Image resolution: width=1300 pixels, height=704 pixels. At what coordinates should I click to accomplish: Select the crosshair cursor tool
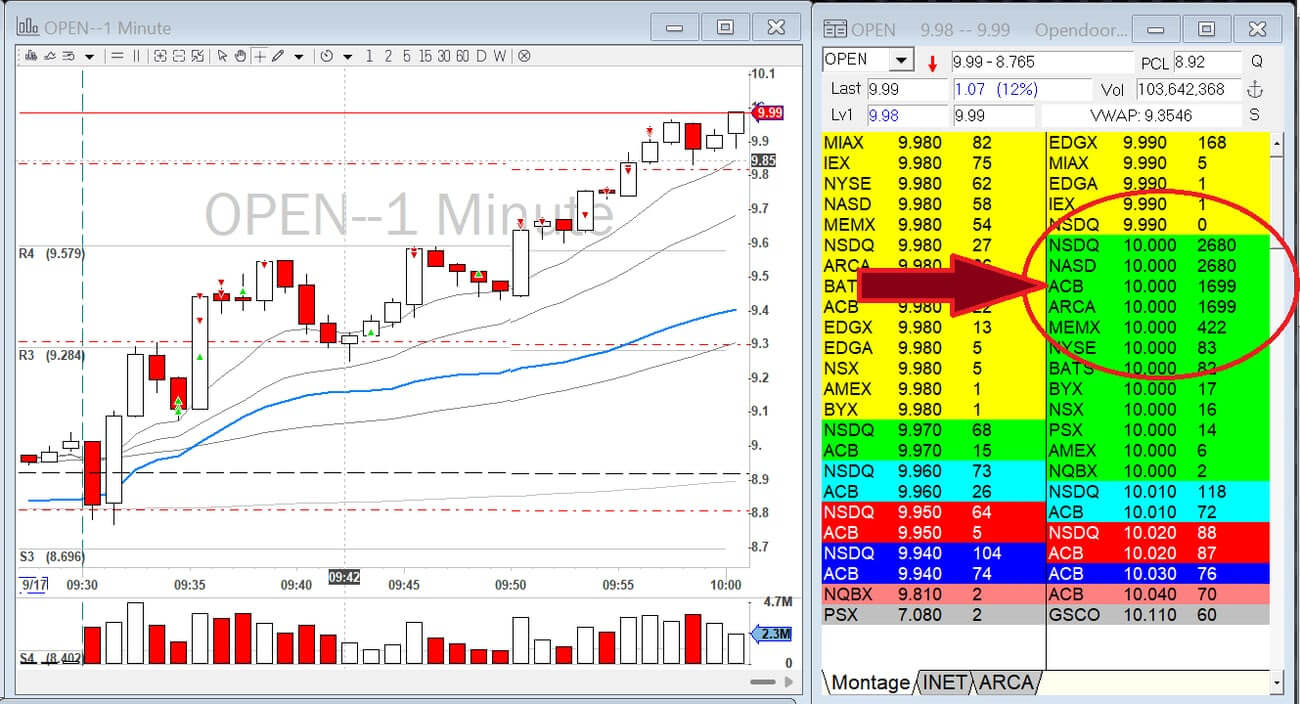coord(260,56)
